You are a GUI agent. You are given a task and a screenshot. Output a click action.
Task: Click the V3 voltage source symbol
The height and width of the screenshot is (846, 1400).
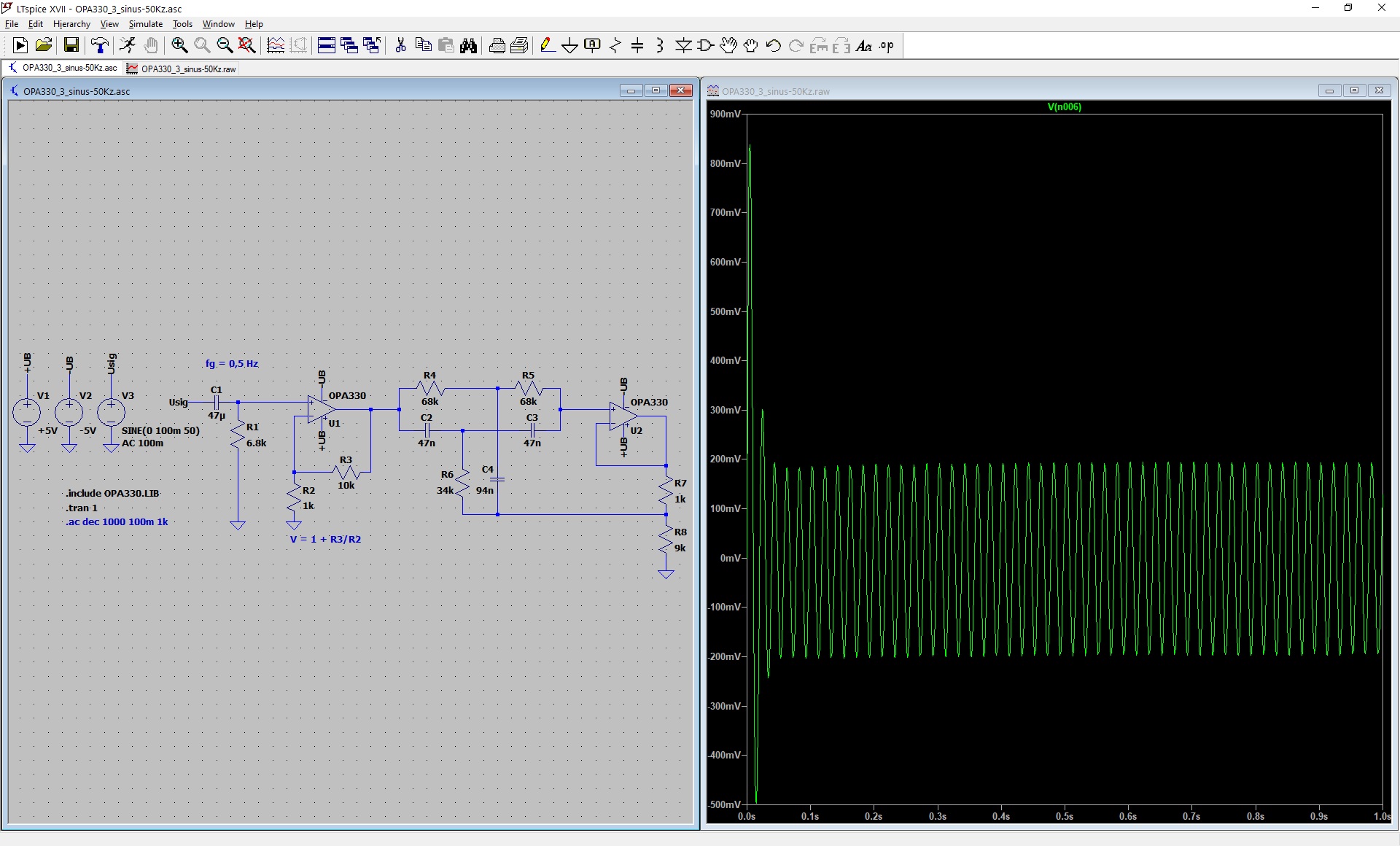point(111,412)
